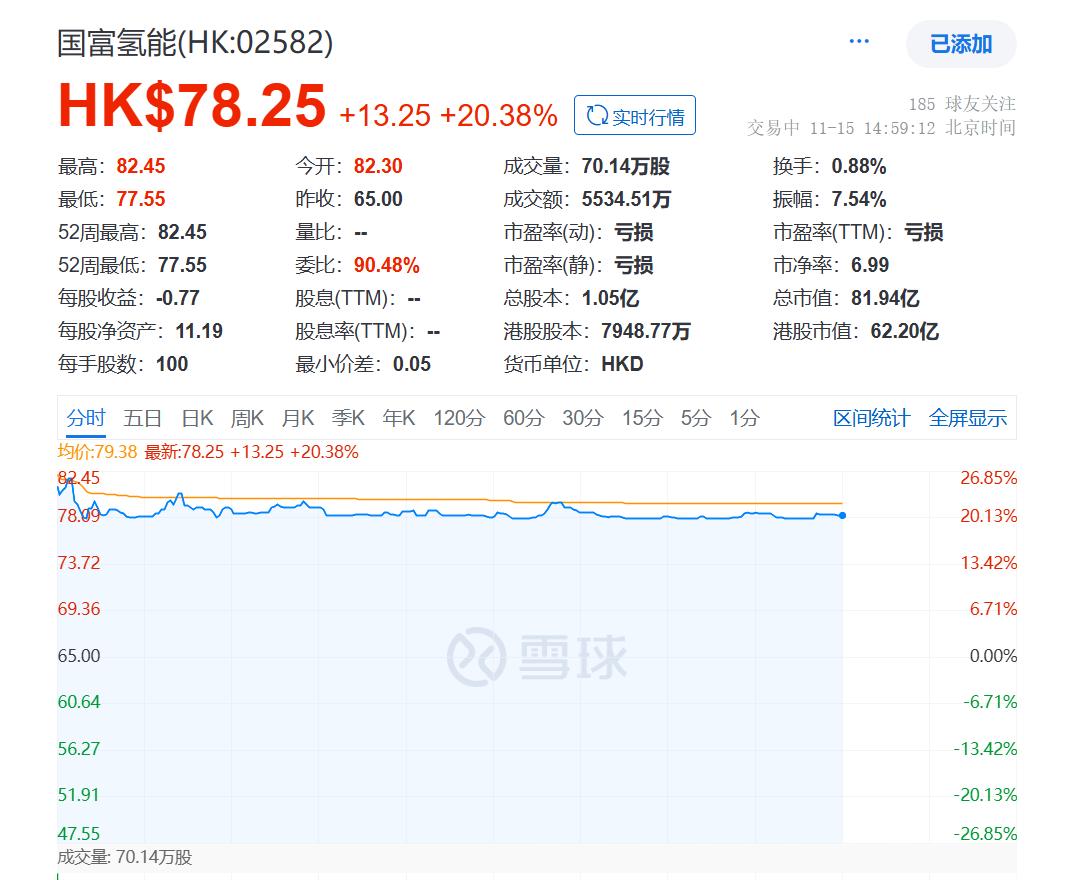
Task: Select the 1分 interval tab
Action: coord(744,418)
